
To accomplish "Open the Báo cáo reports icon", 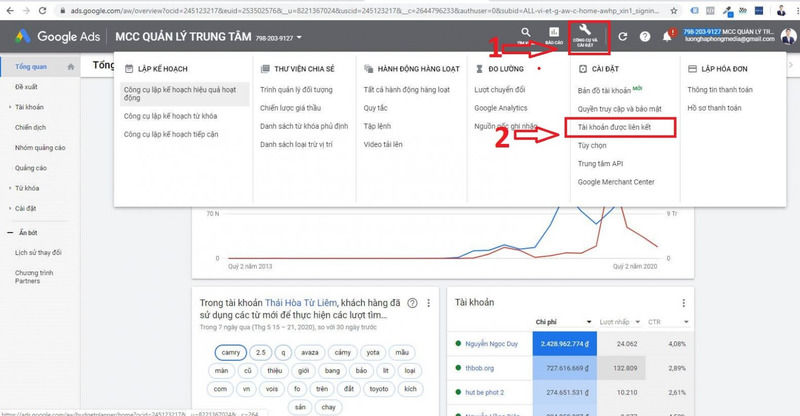I will (x=554, y=35).
